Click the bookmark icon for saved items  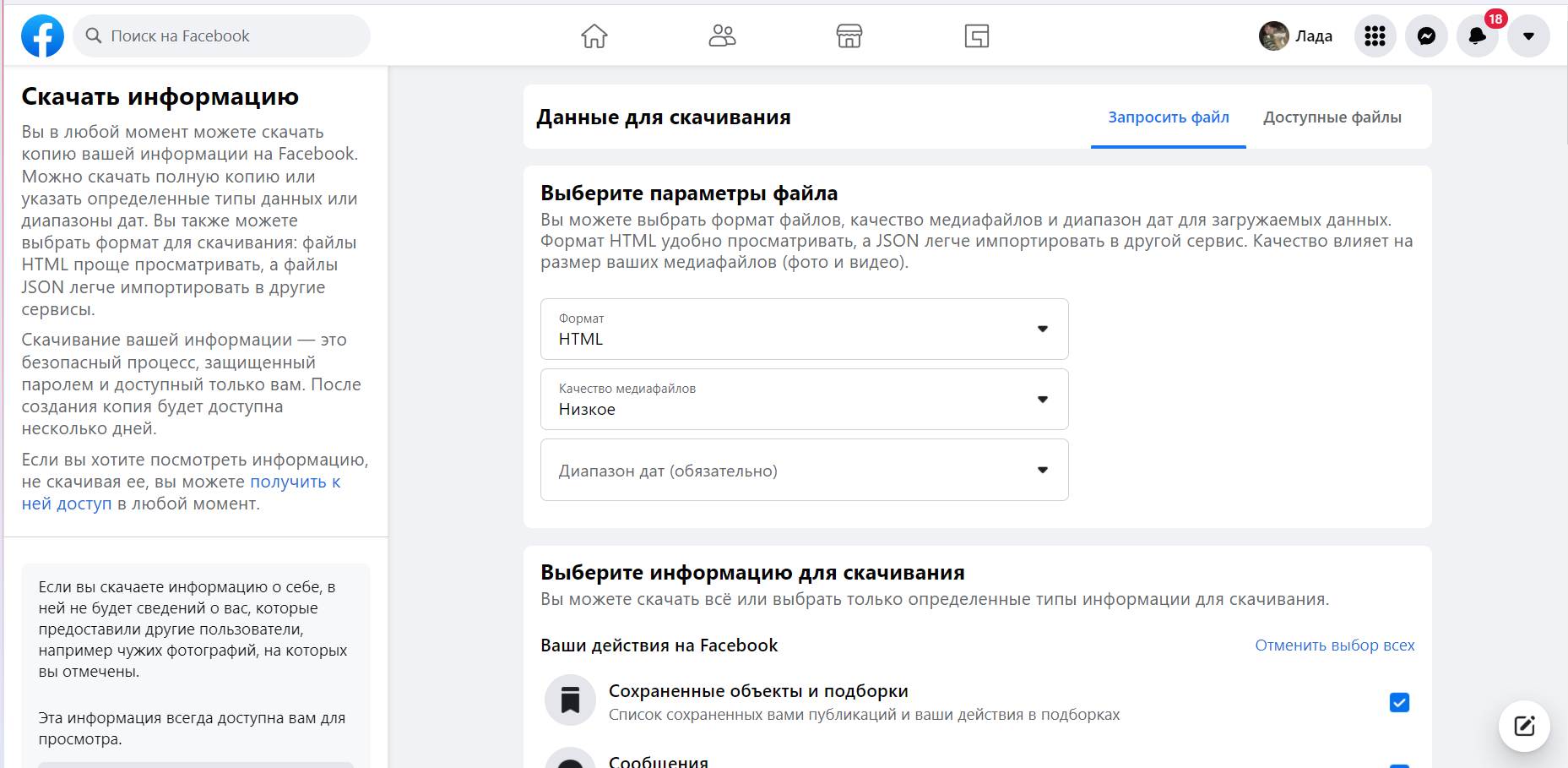click(571, 700)
